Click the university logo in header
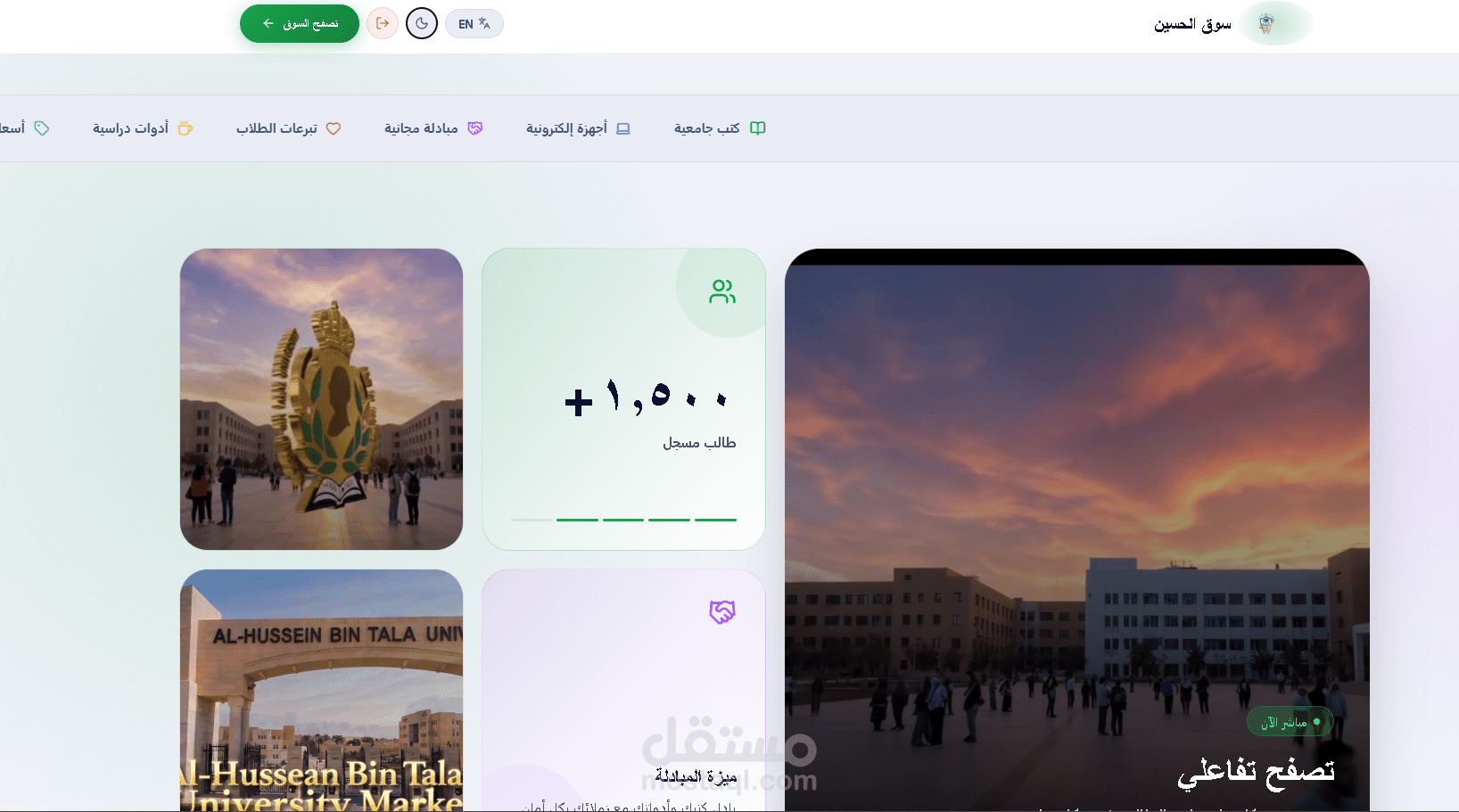Image resolution: width=1459 pixels, height=812 pixels. coord(1266,24)
